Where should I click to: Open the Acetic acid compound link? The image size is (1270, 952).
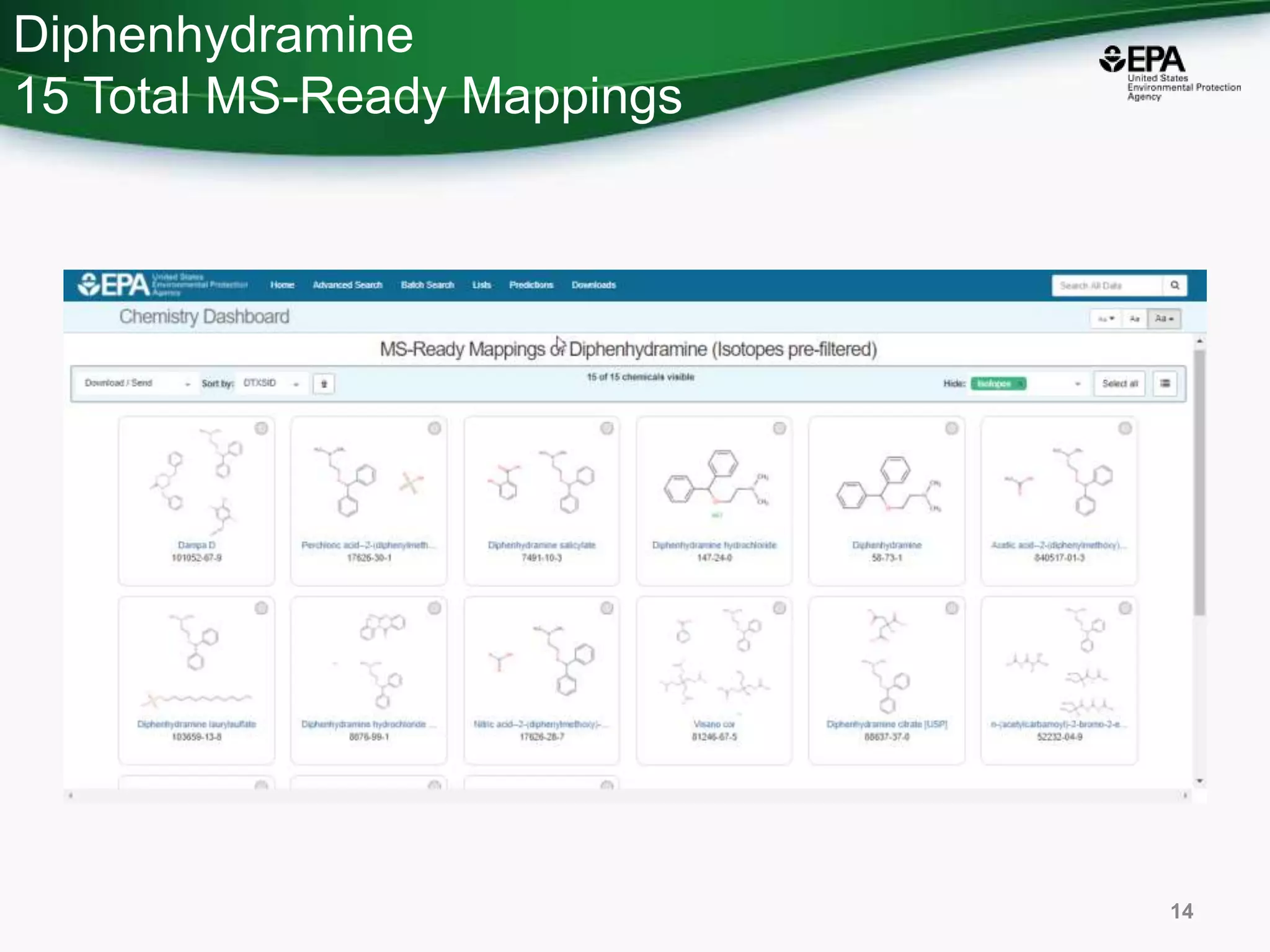(x=1059, y=545)
